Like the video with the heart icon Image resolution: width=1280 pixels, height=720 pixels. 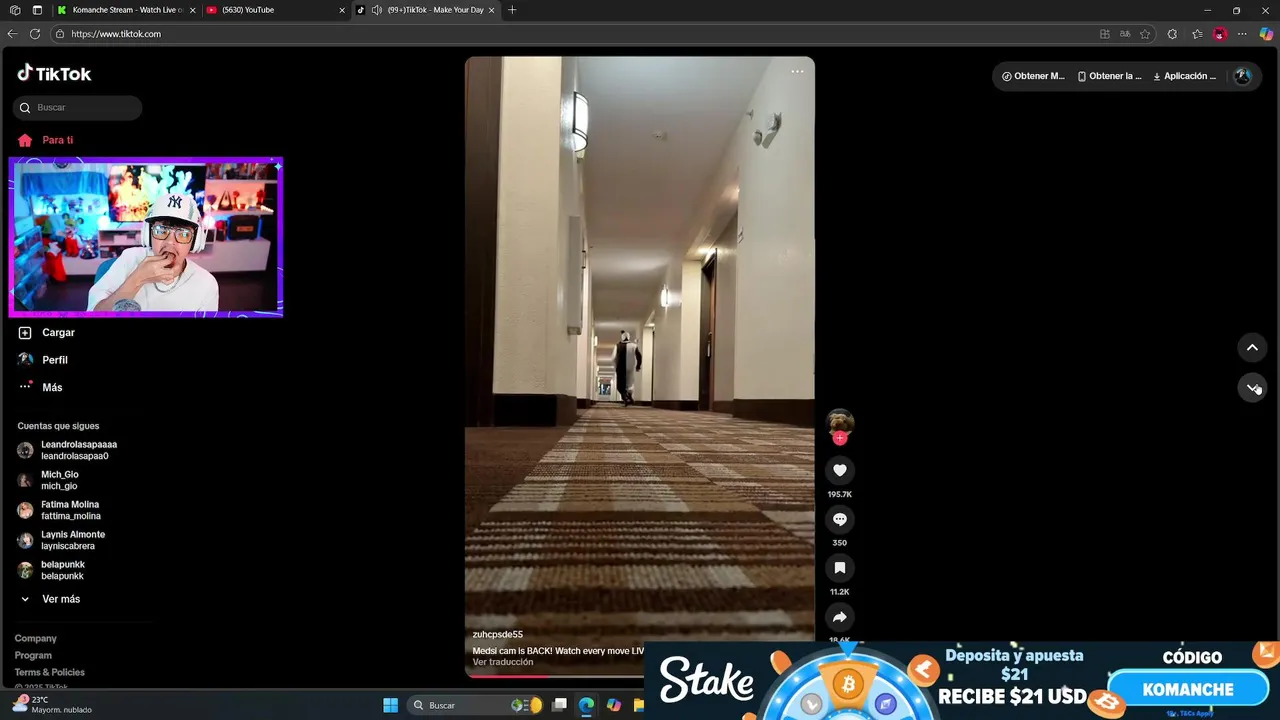pyautogui.click(x=840, y=470)
